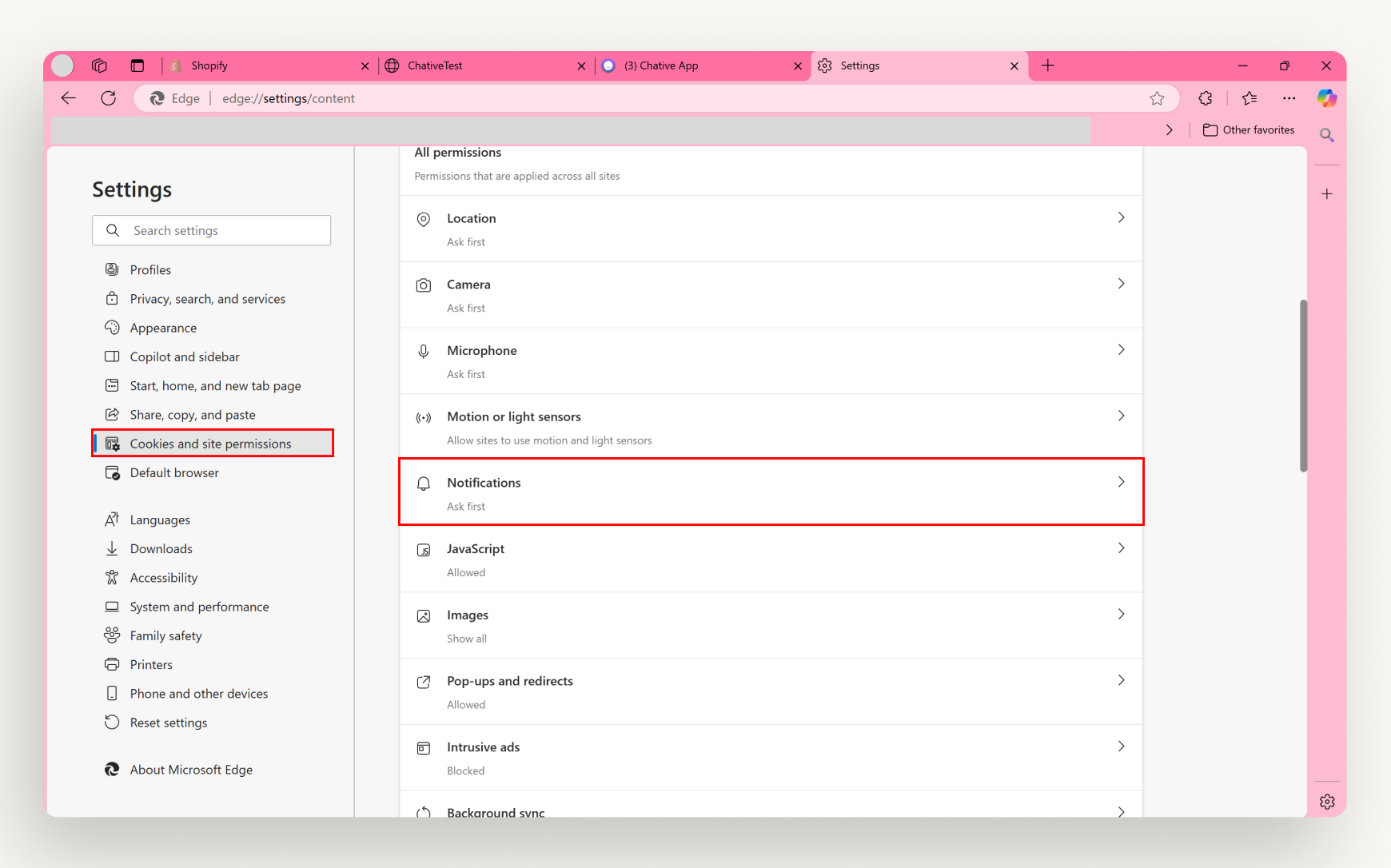Select the Settings browser tab

coord(861,66)
